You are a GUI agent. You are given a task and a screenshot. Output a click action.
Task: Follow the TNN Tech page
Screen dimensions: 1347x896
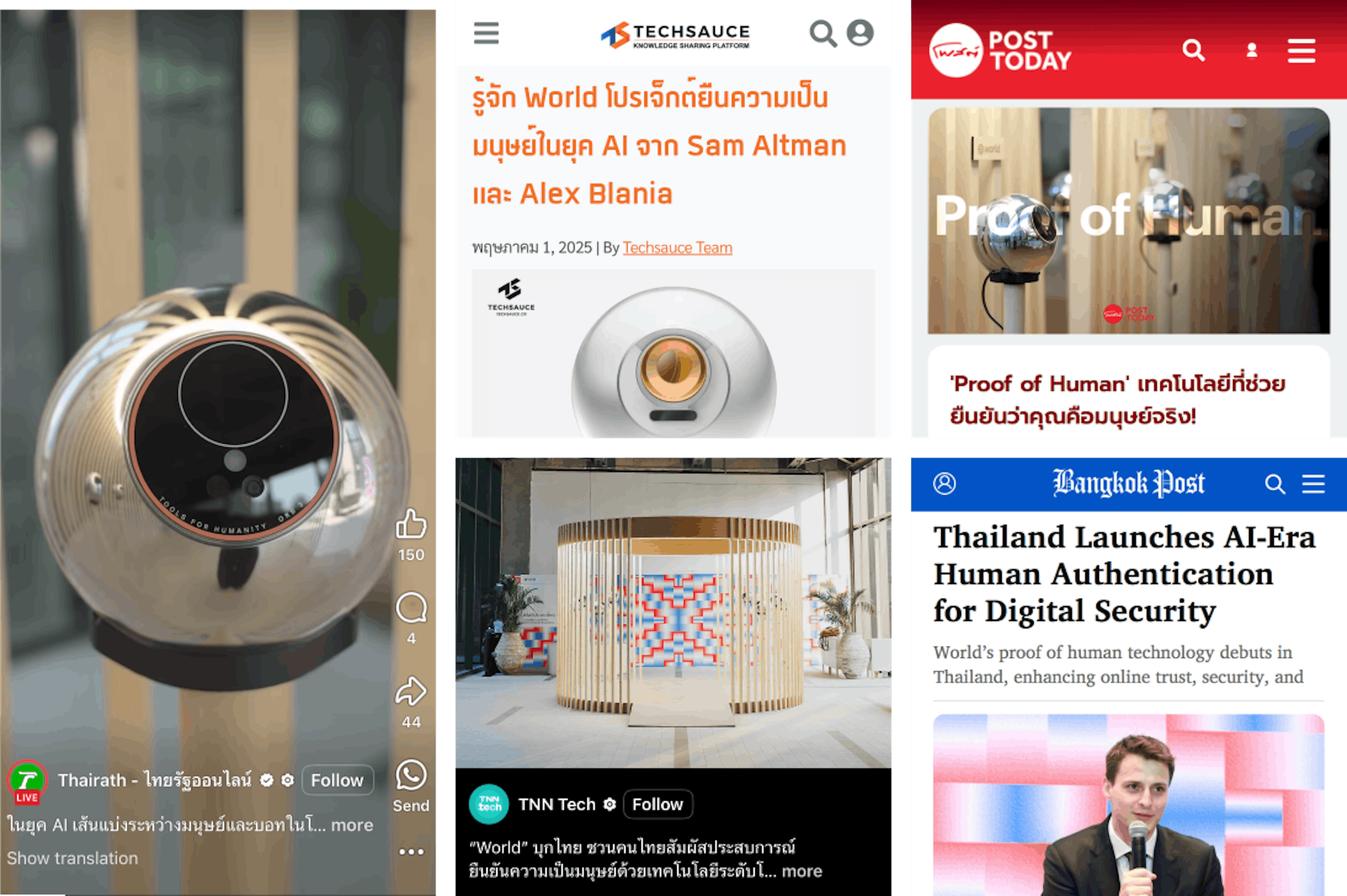pyautogui.click(x=657, y=804)
